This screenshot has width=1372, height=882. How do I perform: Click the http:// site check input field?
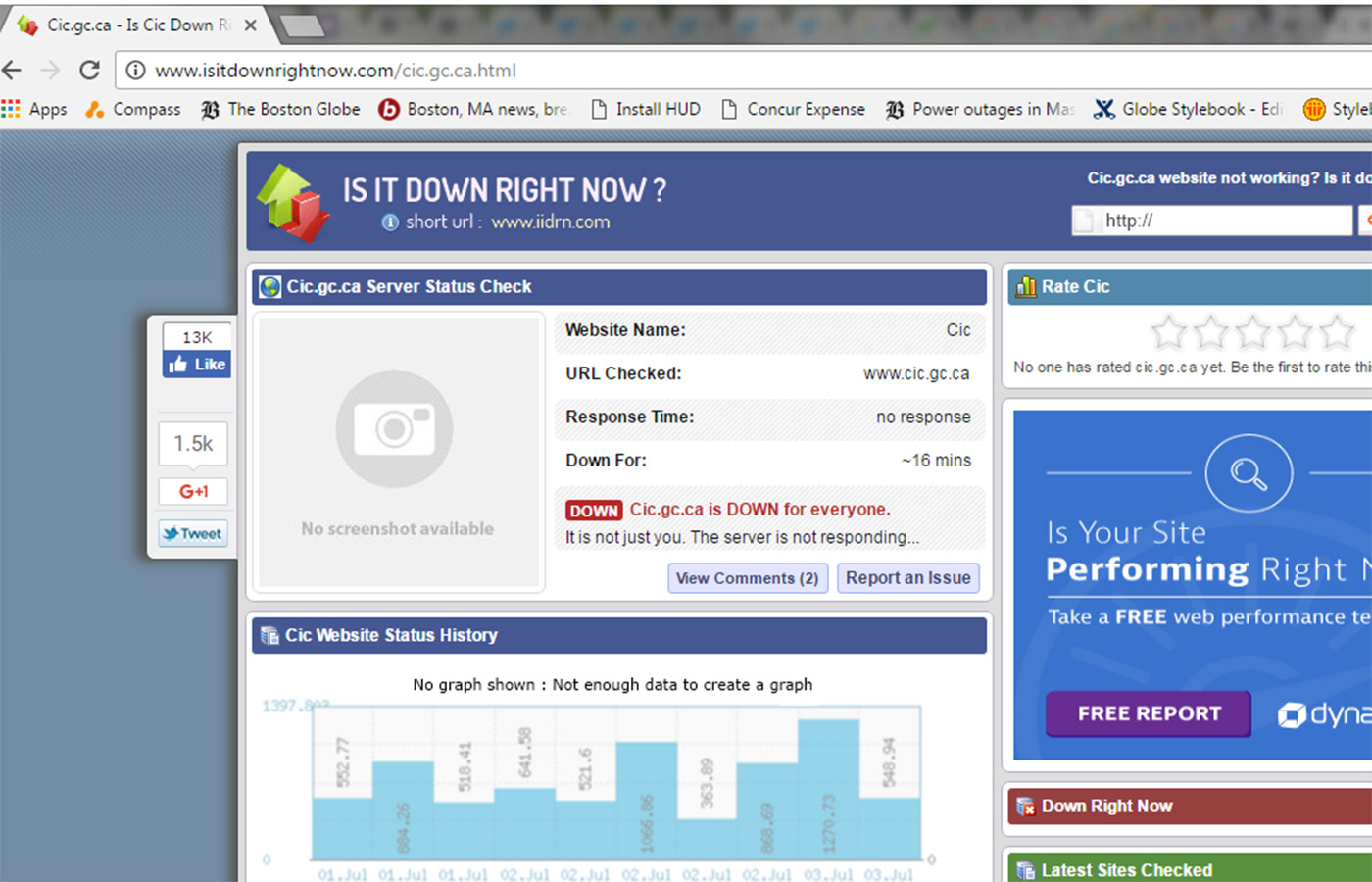(1212, 220)
